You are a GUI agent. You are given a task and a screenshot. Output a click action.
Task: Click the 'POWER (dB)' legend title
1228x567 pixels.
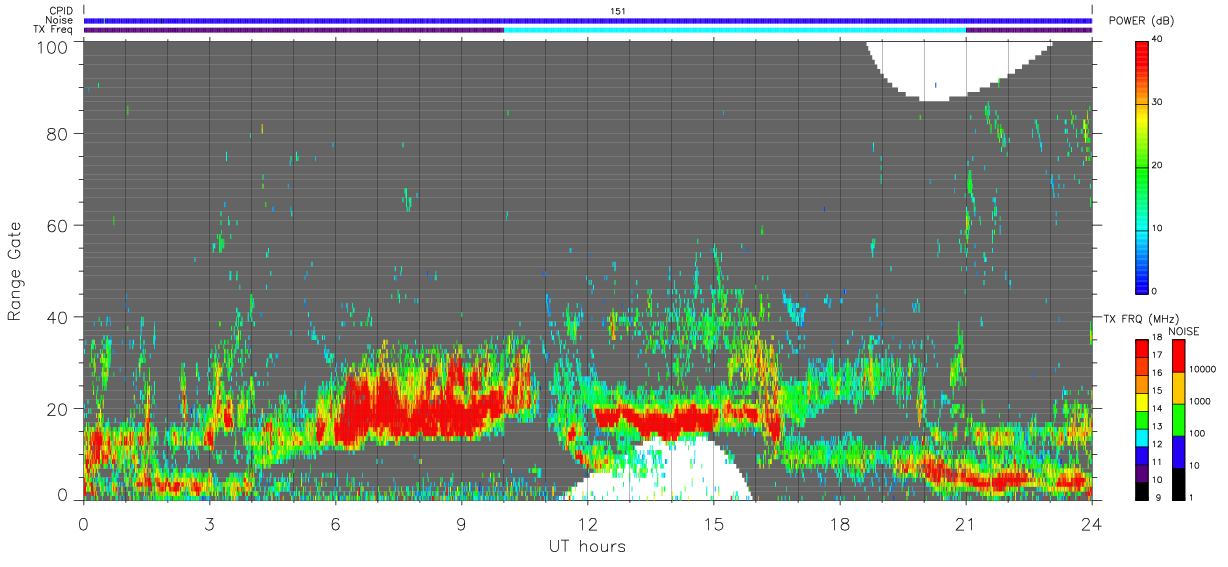pyautogui.click(x=1143, y=21)
